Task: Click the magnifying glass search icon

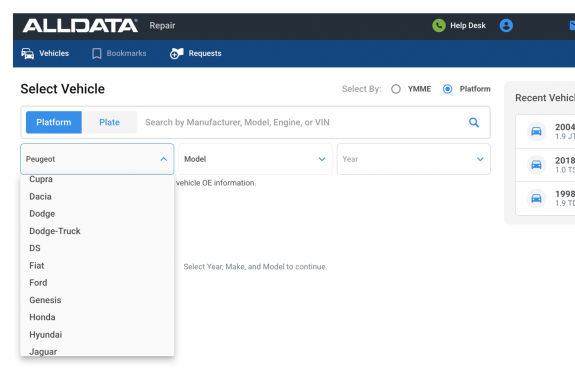Action: [474, 123]
